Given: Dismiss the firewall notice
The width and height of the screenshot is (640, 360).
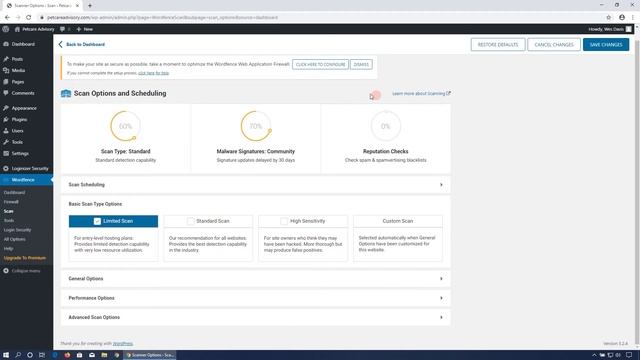Looking at the screenshot, I should (361, 64).
